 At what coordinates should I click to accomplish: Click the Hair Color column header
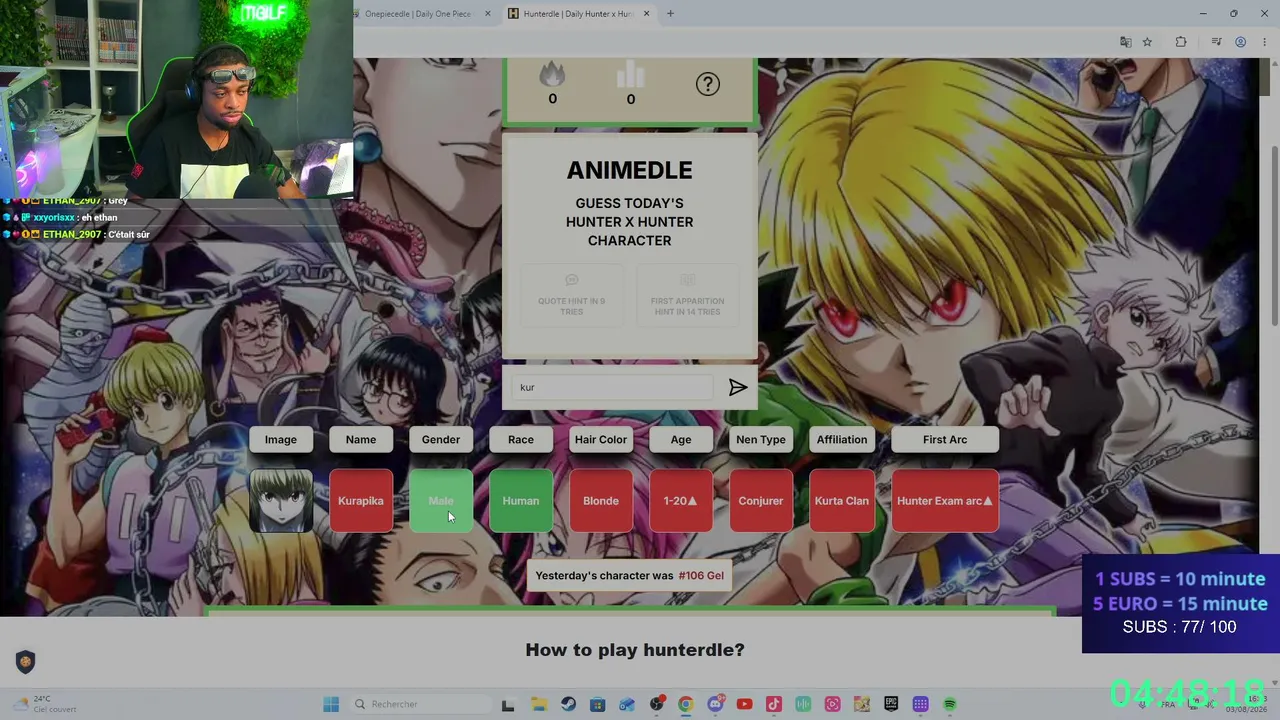coord(601,440)
